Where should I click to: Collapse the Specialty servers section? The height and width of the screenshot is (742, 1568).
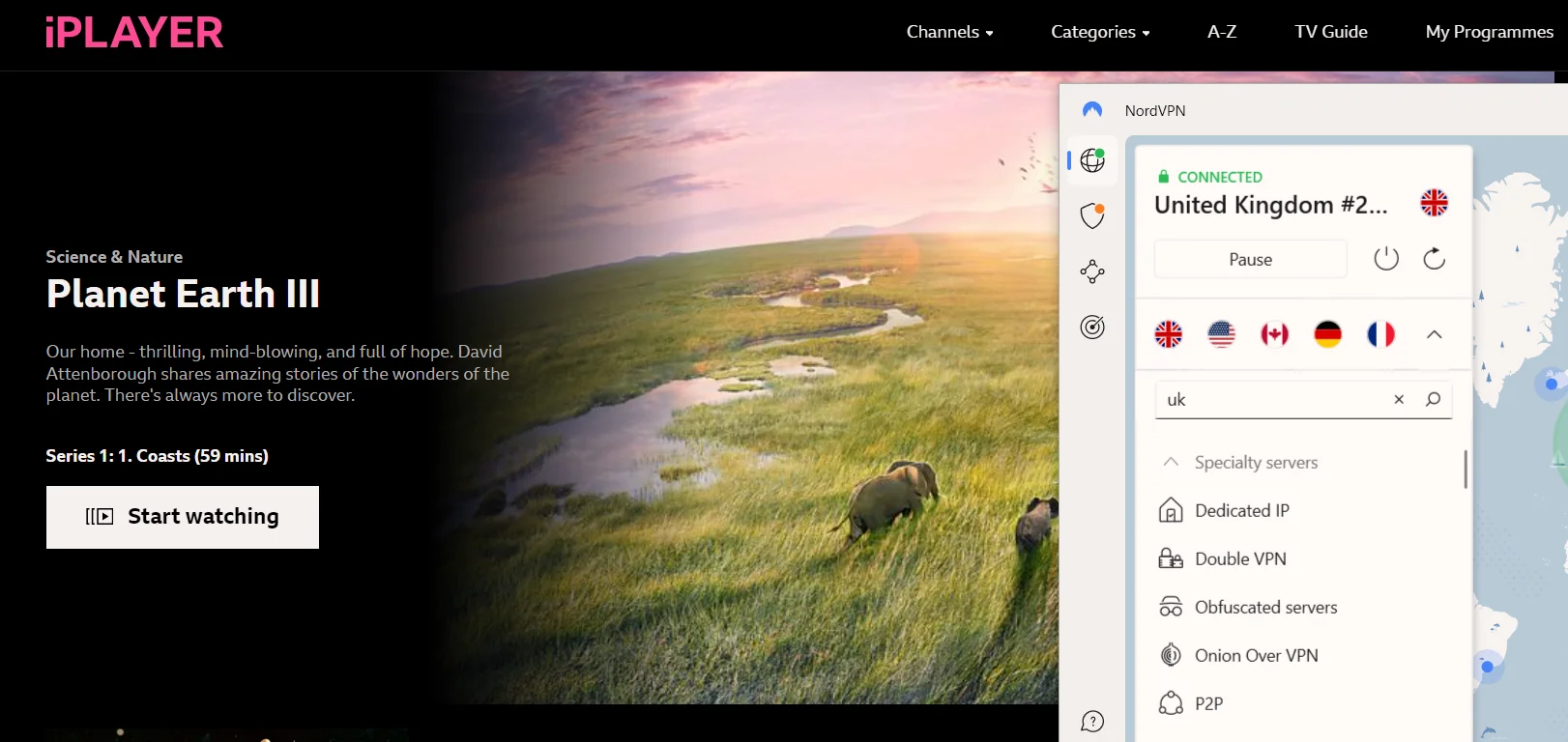point(1171,462)
